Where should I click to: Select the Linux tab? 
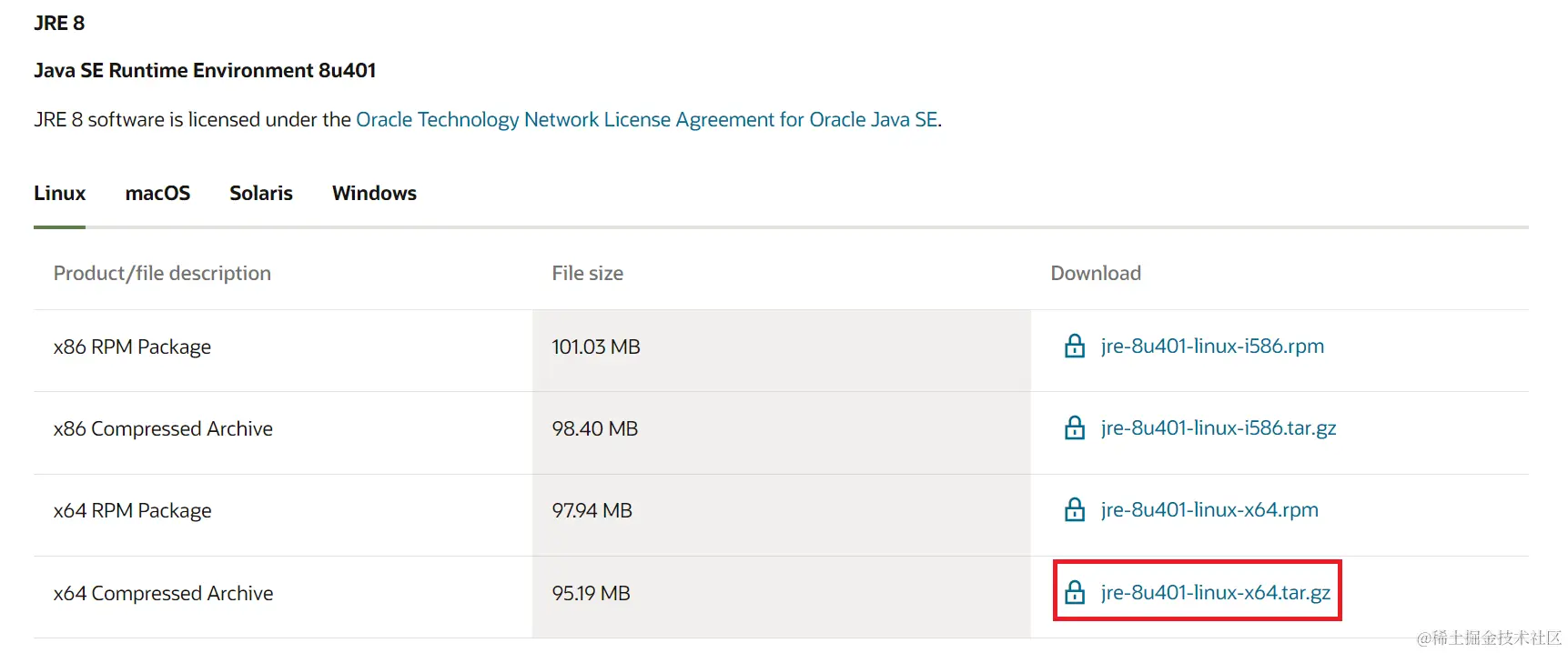pyautogui.click(x=60, y=193)
